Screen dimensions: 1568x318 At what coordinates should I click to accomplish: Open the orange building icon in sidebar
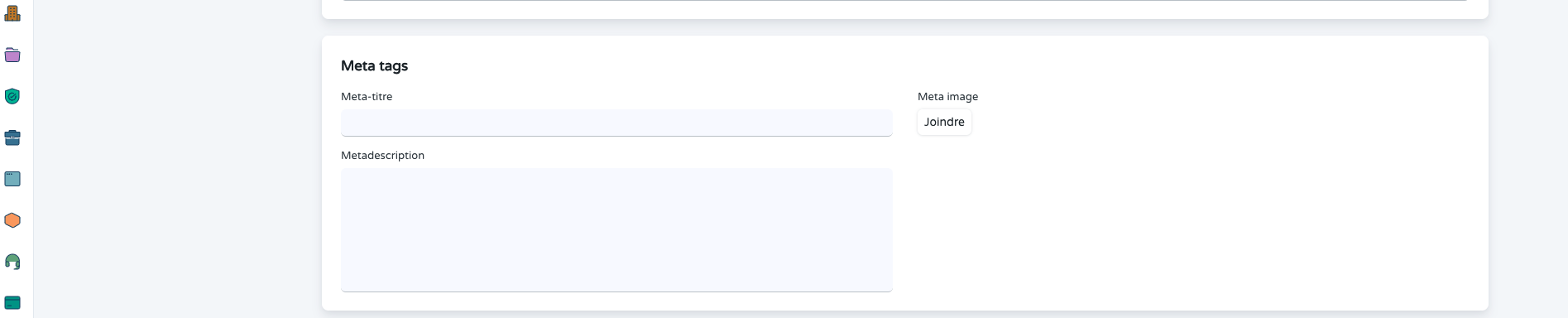(x=12, y=13)
